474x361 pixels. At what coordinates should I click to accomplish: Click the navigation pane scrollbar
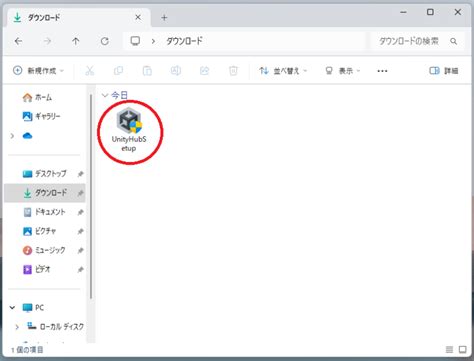click(x=91, y=197)
